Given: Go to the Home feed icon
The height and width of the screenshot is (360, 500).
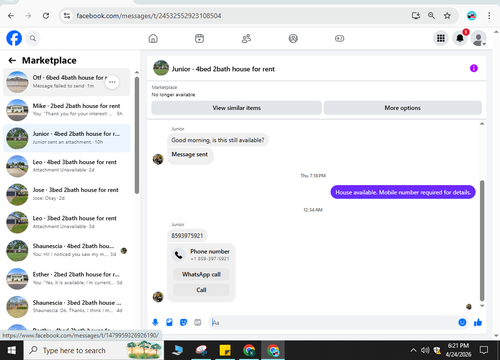Looking at the screenshot, I should pyautogui.click(x=153, y=39).
